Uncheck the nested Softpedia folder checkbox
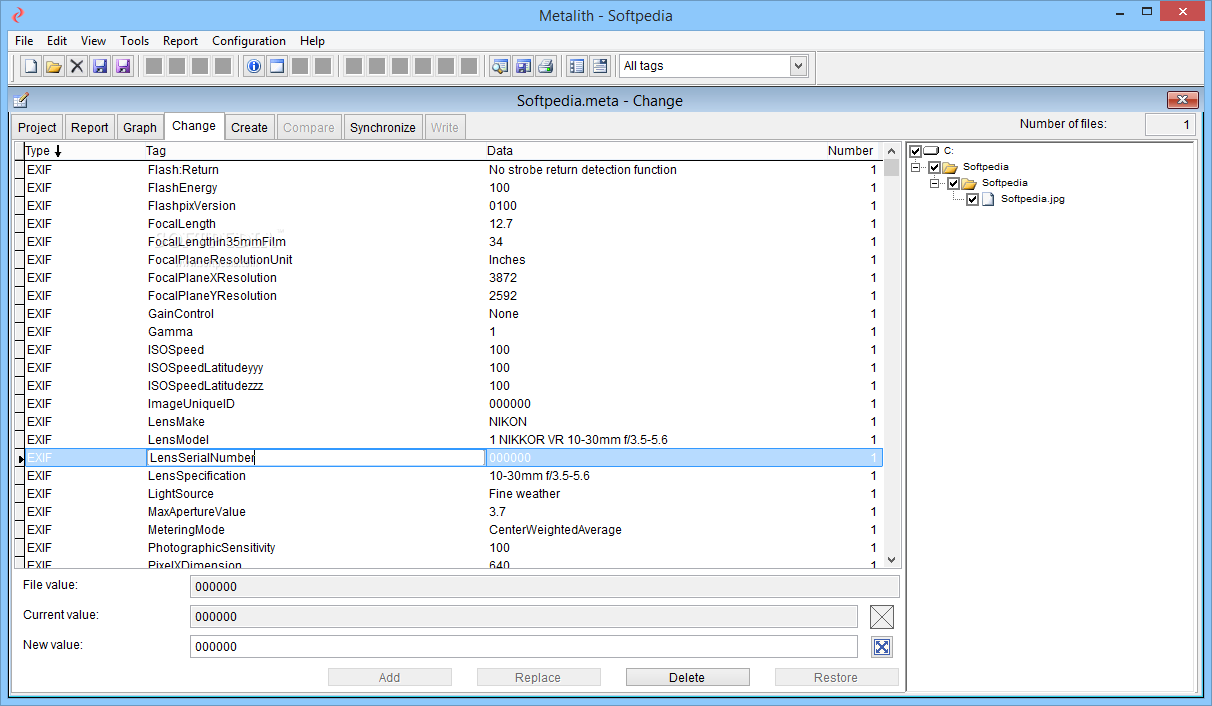Viewport: 1212px width, 706px height. tap(953, 183)
